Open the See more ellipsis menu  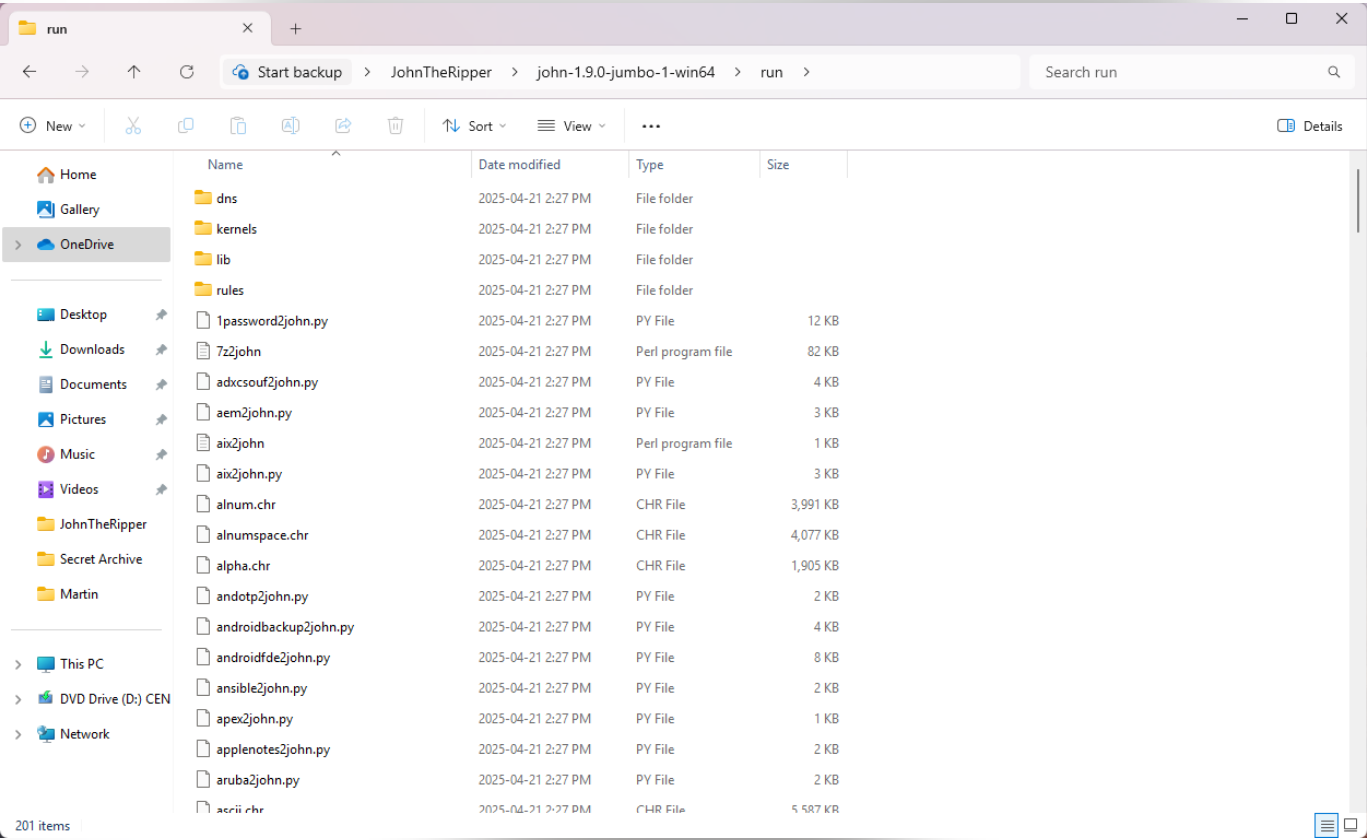pos(651,126)
